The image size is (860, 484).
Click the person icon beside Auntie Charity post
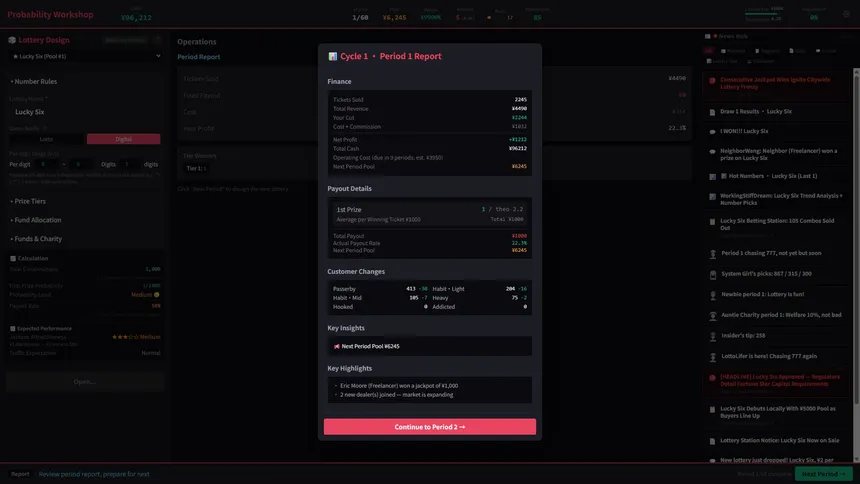[x=713, y=316]
